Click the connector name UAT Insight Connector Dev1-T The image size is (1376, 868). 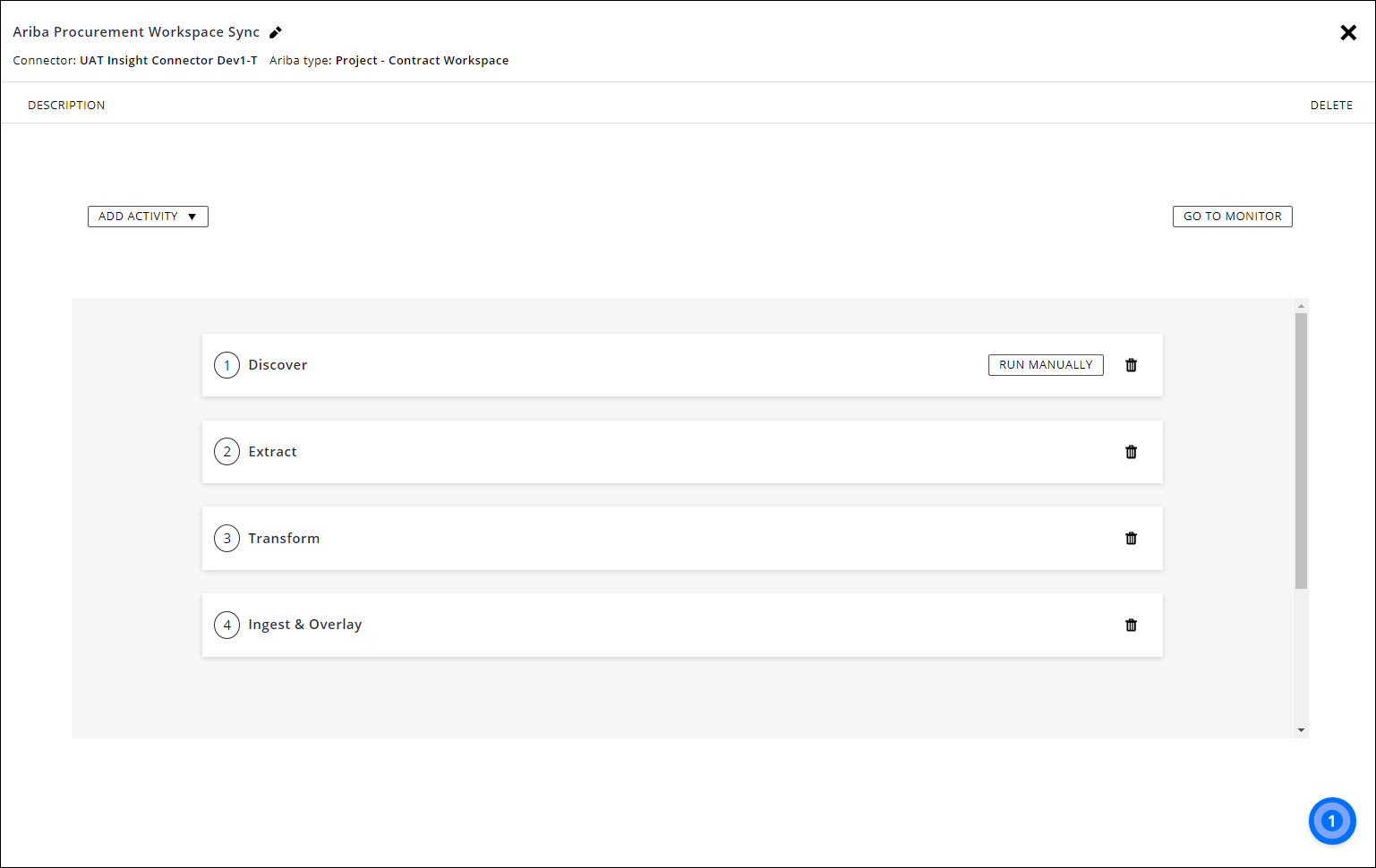[x=168, y=60]
